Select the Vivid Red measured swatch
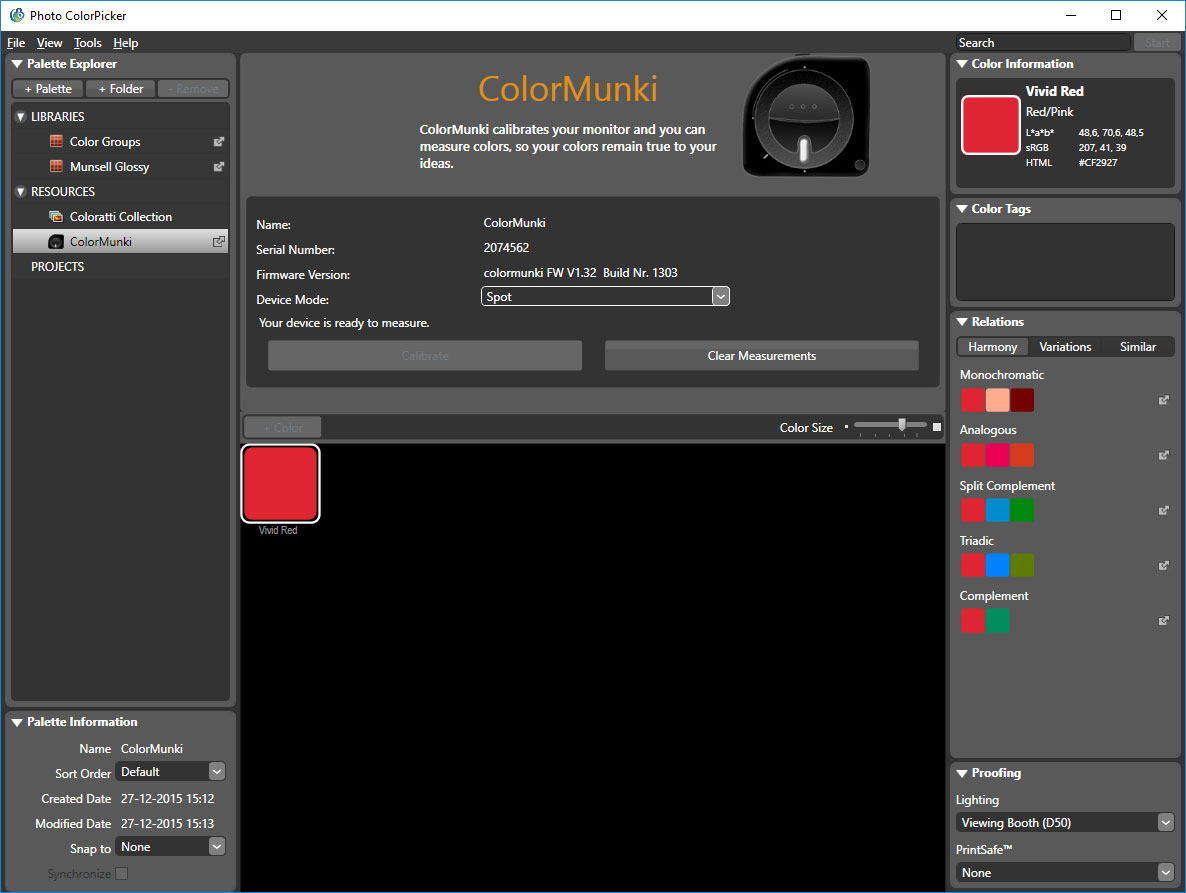The width and height of the screenshot is (1186, 893). coord(281,484)
